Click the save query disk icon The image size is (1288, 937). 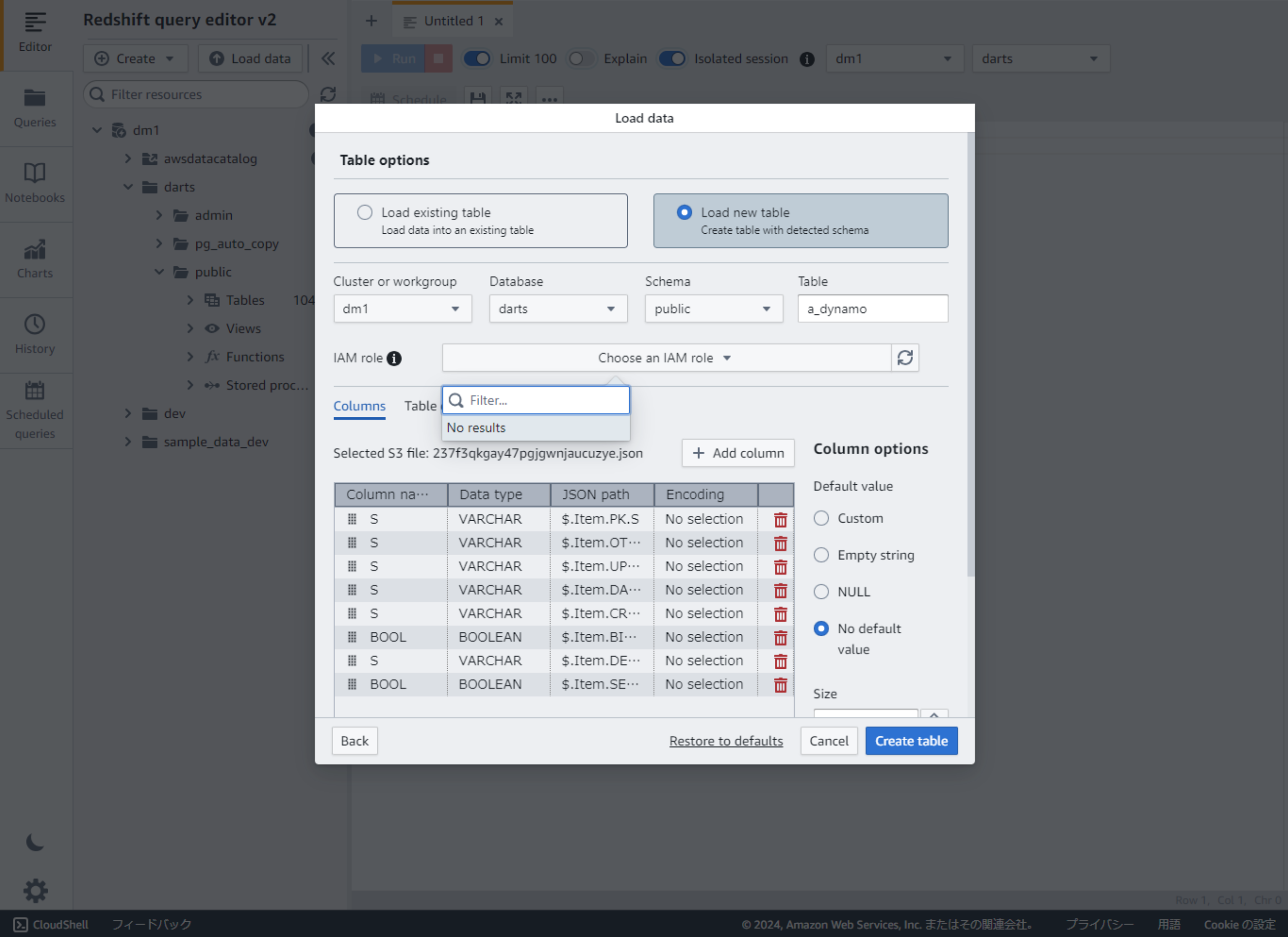tap(478, 98)
